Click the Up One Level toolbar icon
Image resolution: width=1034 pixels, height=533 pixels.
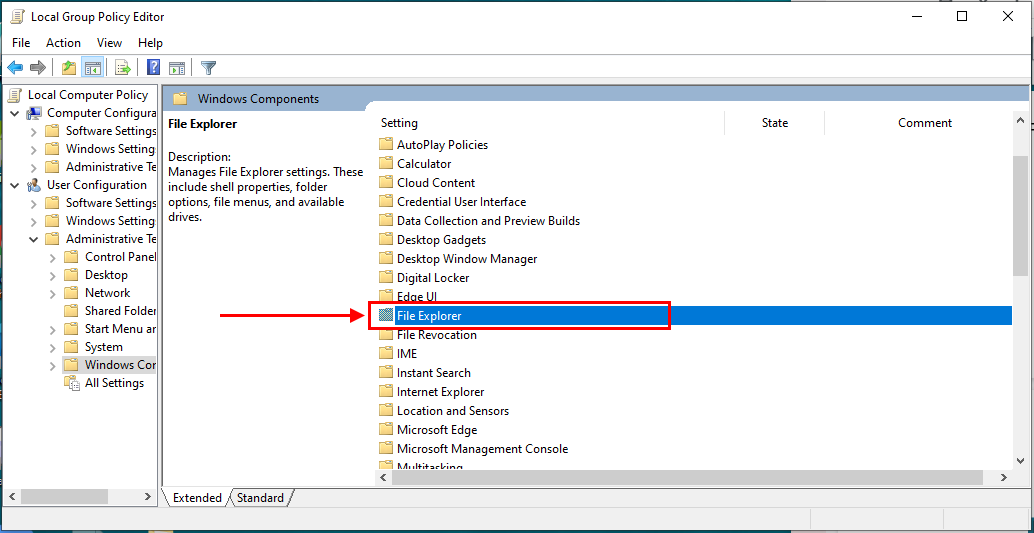click(x=69, y=67)
